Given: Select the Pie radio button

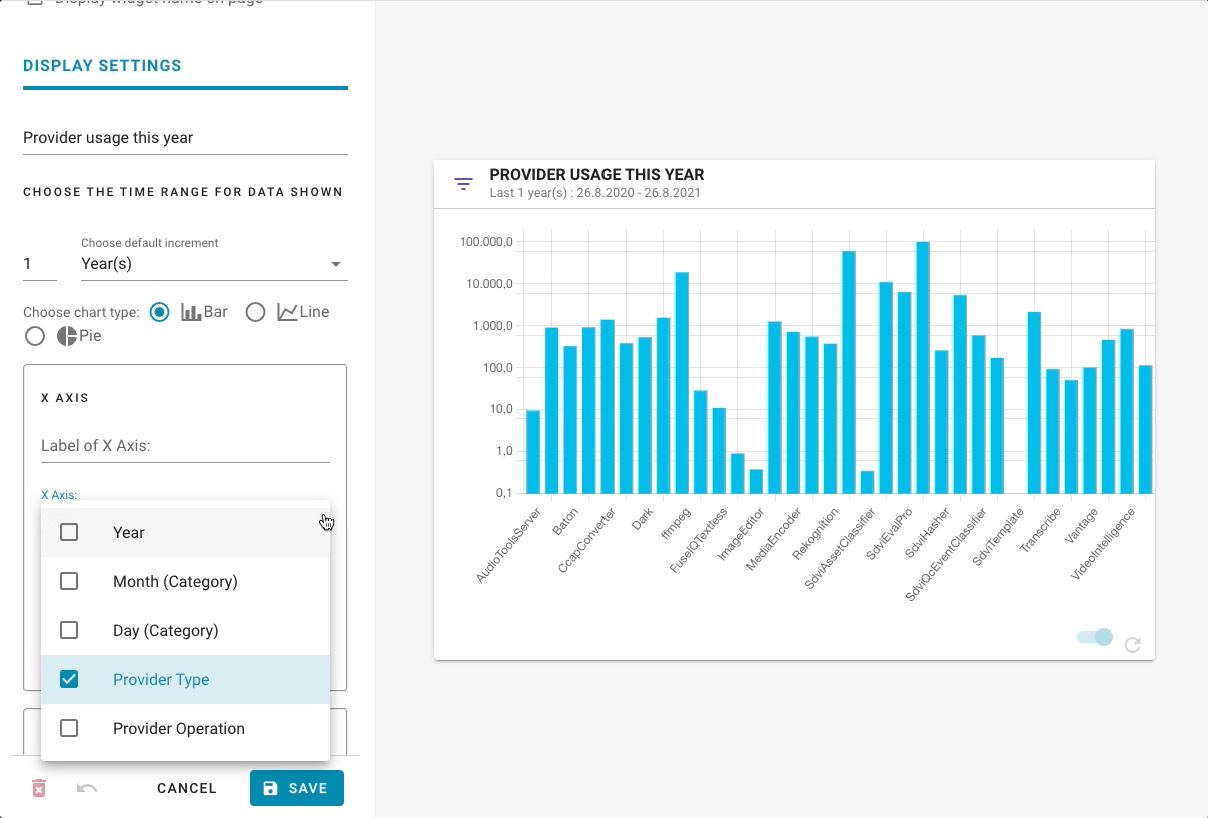Looking at the screenshot, I should point(35,336).
